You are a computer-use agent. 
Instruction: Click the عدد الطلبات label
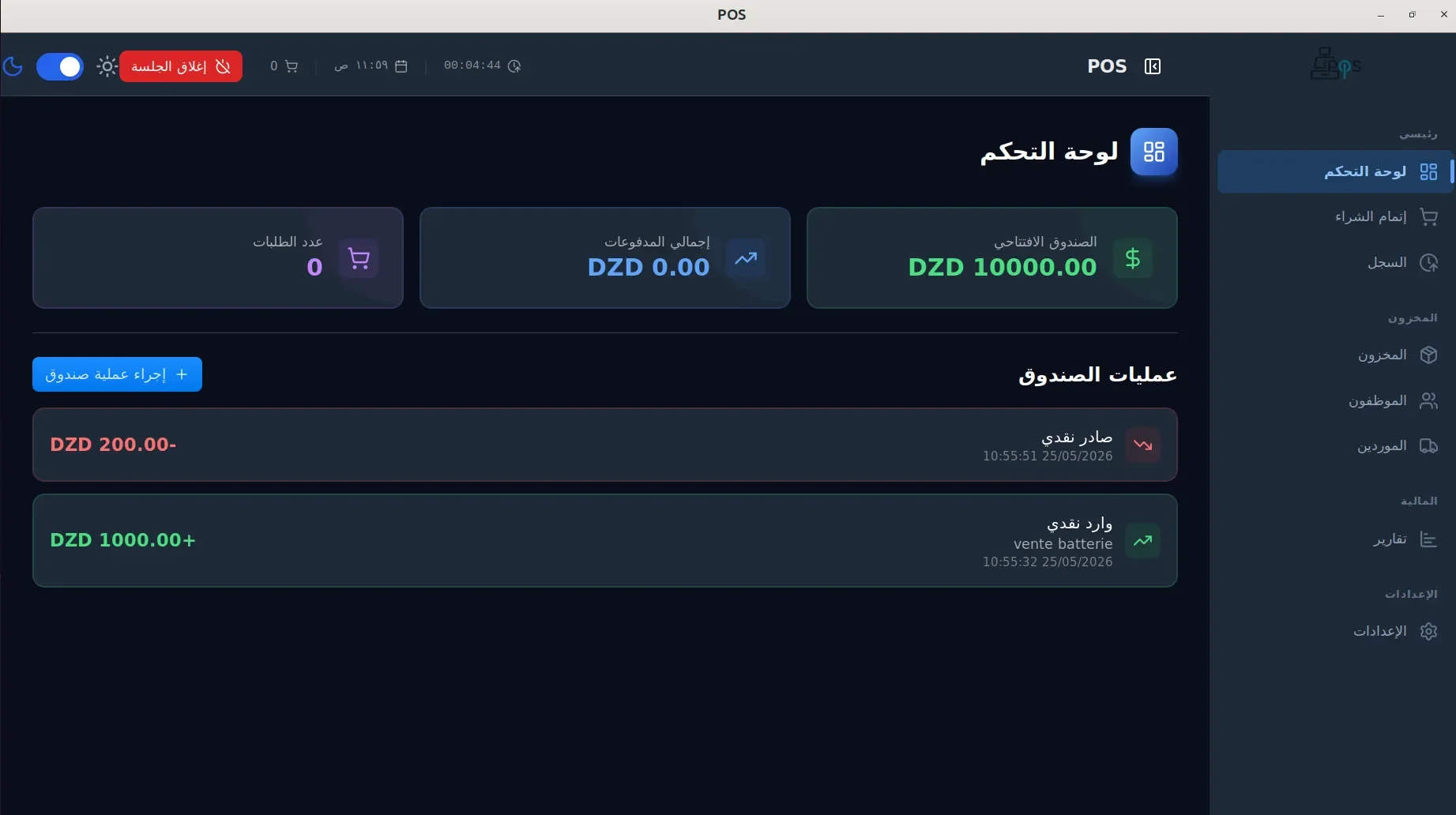(x=288, y=242)
